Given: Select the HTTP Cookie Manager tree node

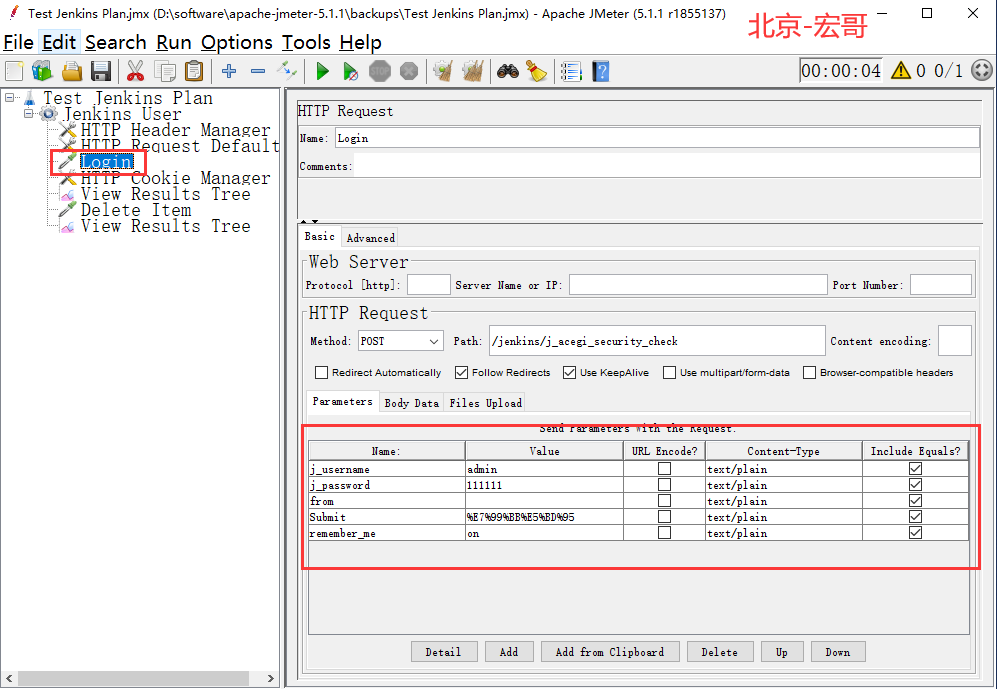Looking at the screenshot, I should click(x=175, y=178).
